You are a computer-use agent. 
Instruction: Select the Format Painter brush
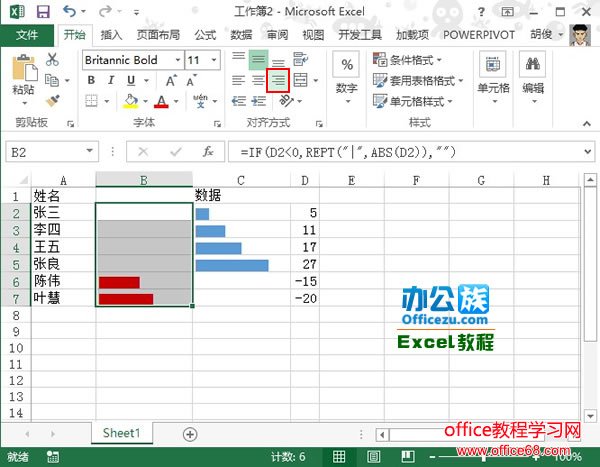click(x=52, y=101)
